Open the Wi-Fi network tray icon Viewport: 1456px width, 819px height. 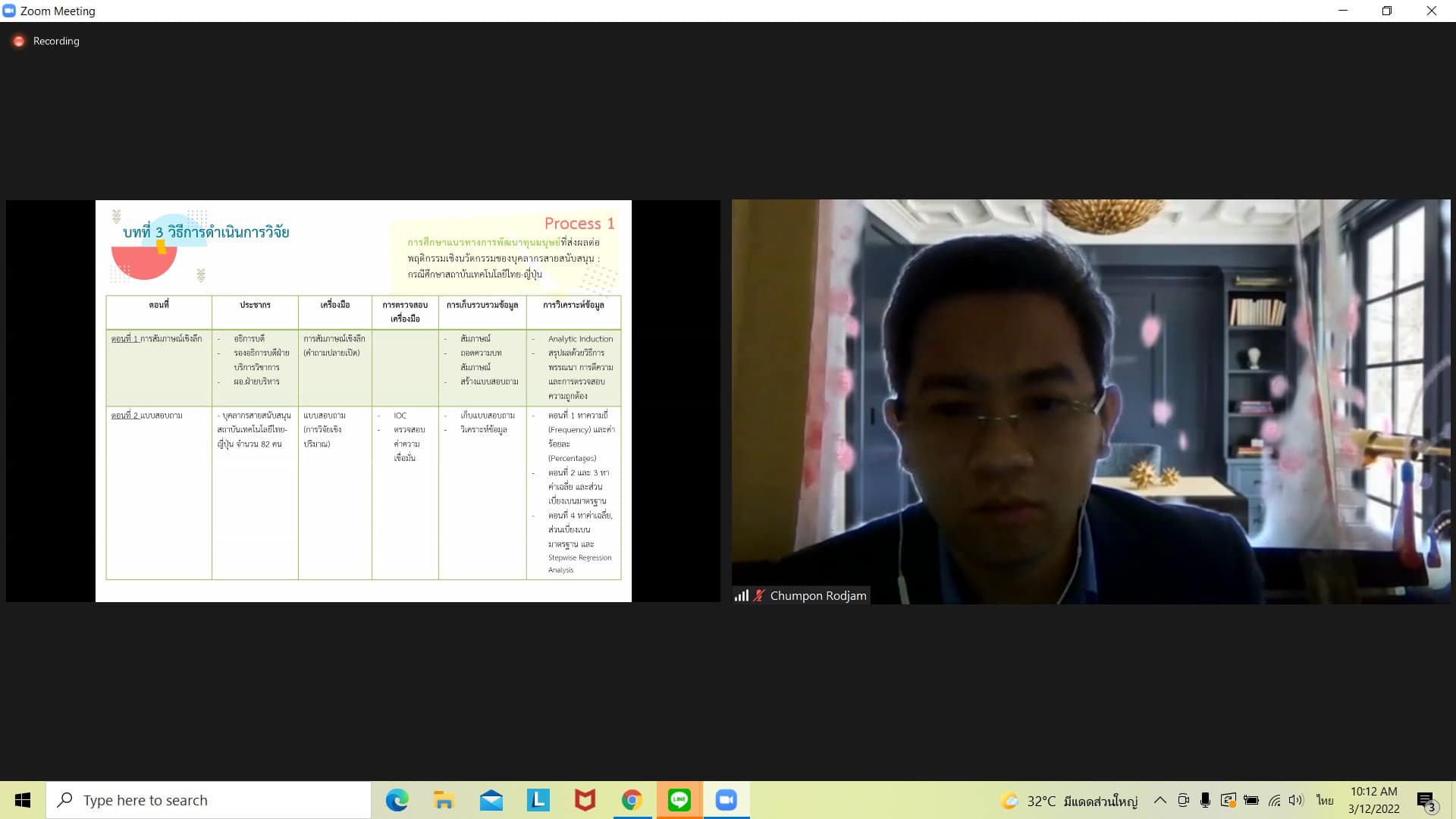(x=1274, y=800)
